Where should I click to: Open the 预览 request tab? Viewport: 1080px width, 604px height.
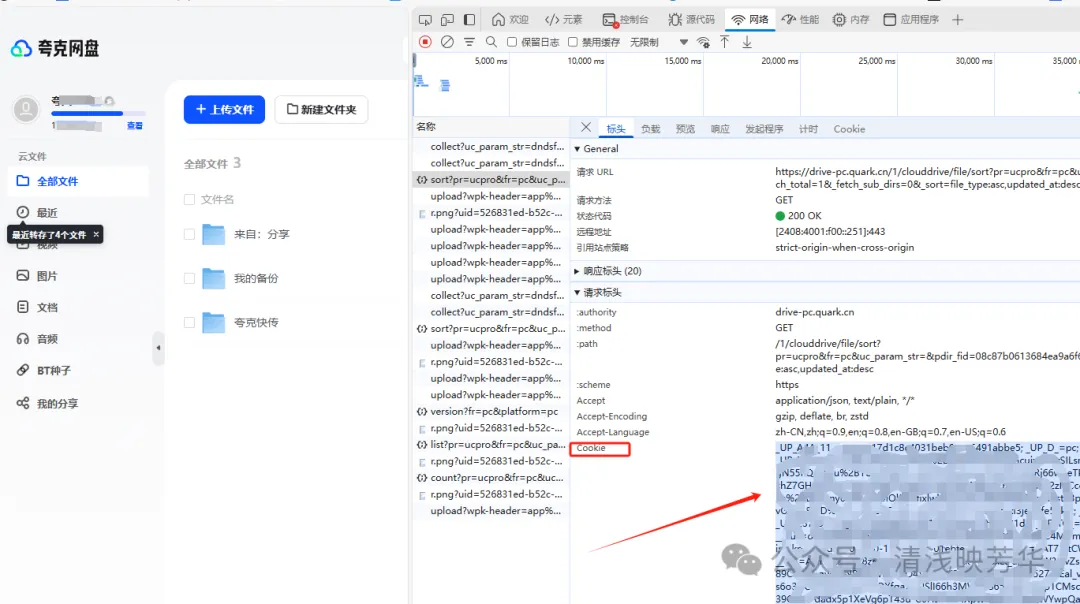pos(685,129)
